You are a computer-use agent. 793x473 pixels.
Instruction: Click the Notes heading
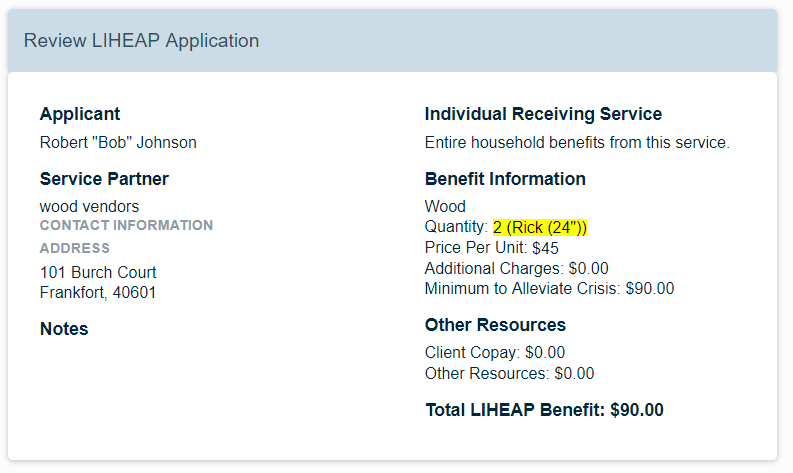point(64,329)
